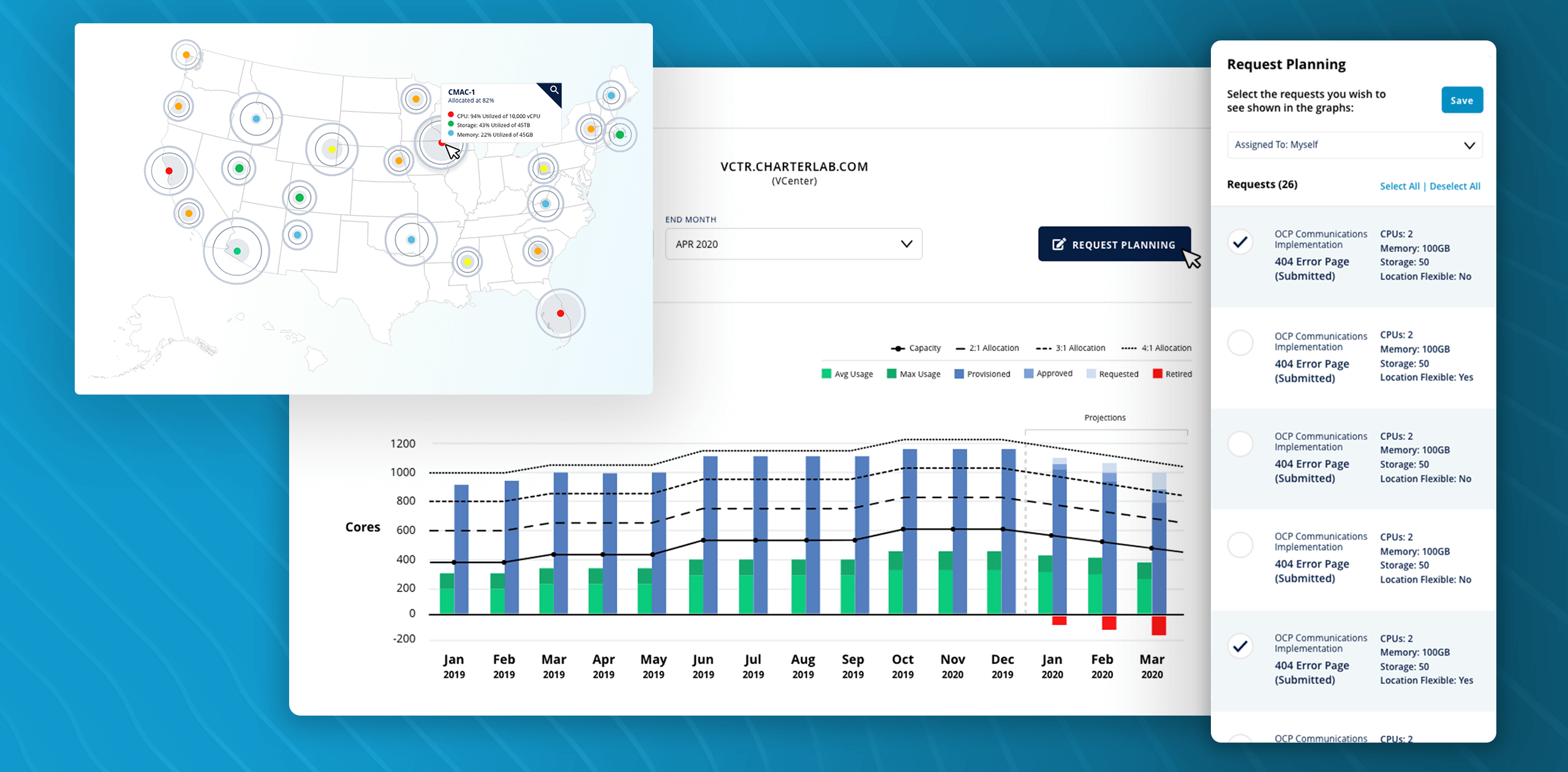Open the End Month APR 2020 dropdown
This screenshot has width=1568, height=772.
[793, 244]
